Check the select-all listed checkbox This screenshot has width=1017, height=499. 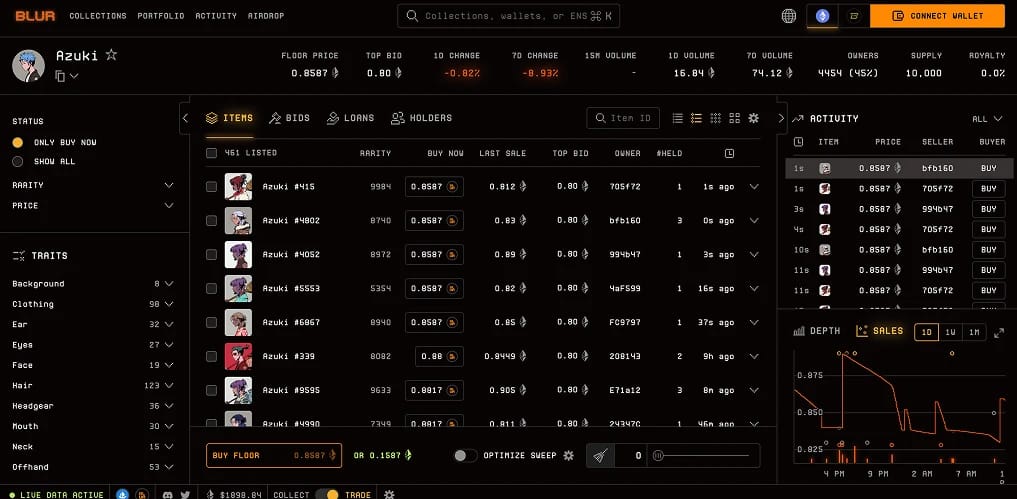coord(211,153)
